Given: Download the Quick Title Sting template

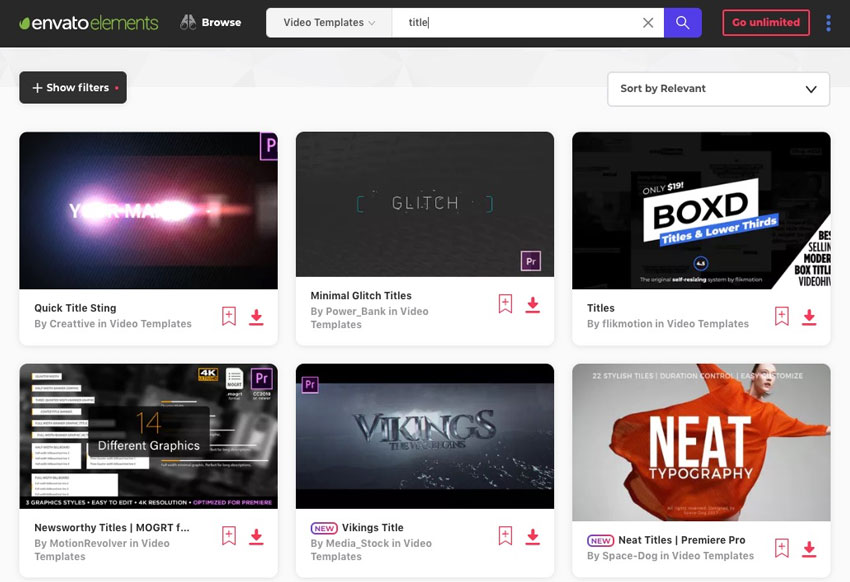Looking at the screenshot, I should click(256, 317).
